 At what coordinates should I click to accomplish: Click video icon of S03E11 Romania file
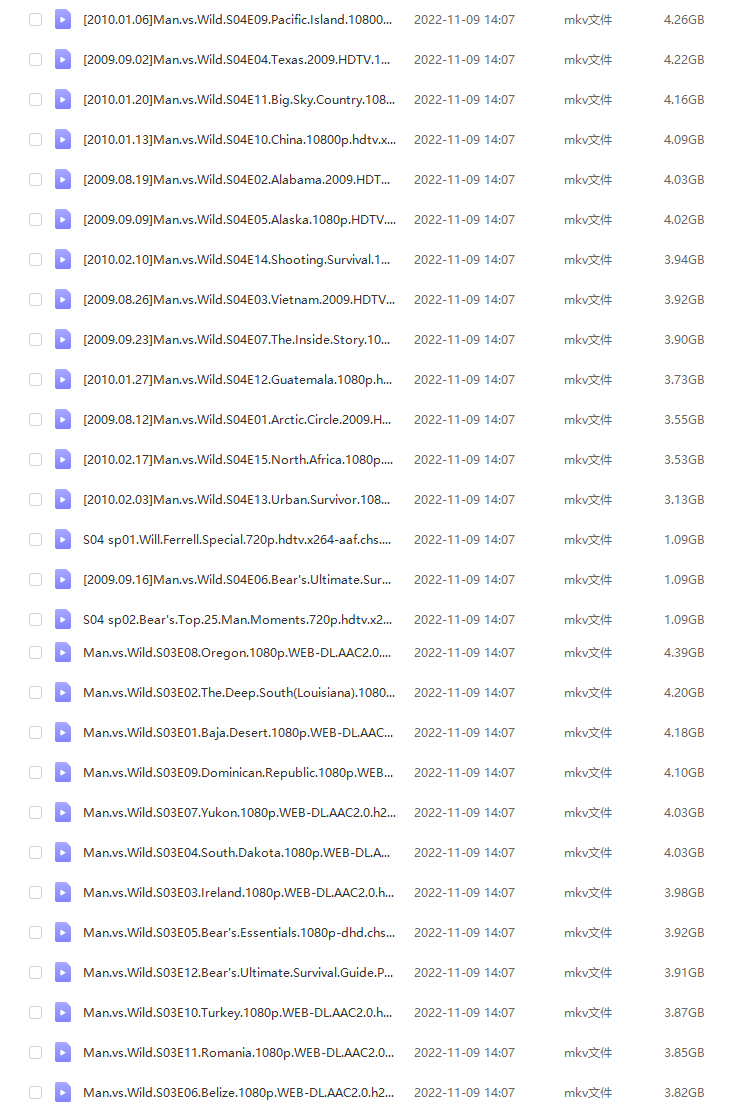(63, 1052)
